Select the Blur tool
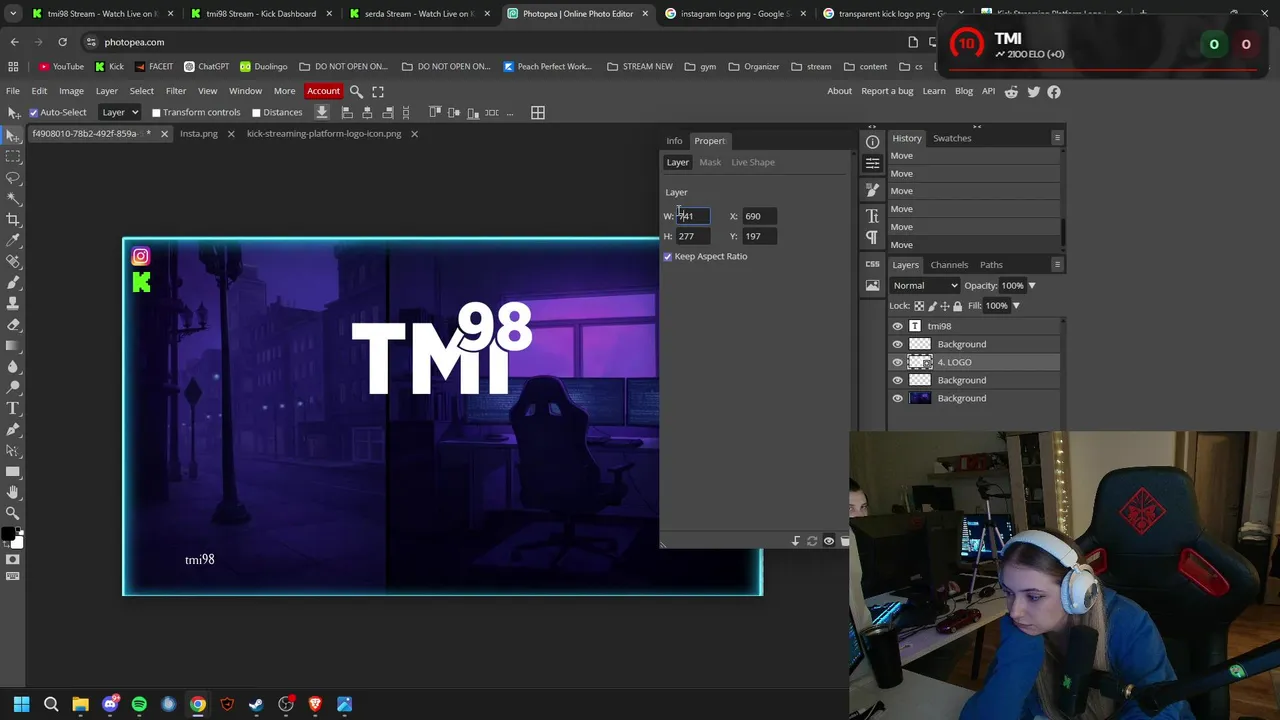1280x720 pixels. [x=13, y=366]
